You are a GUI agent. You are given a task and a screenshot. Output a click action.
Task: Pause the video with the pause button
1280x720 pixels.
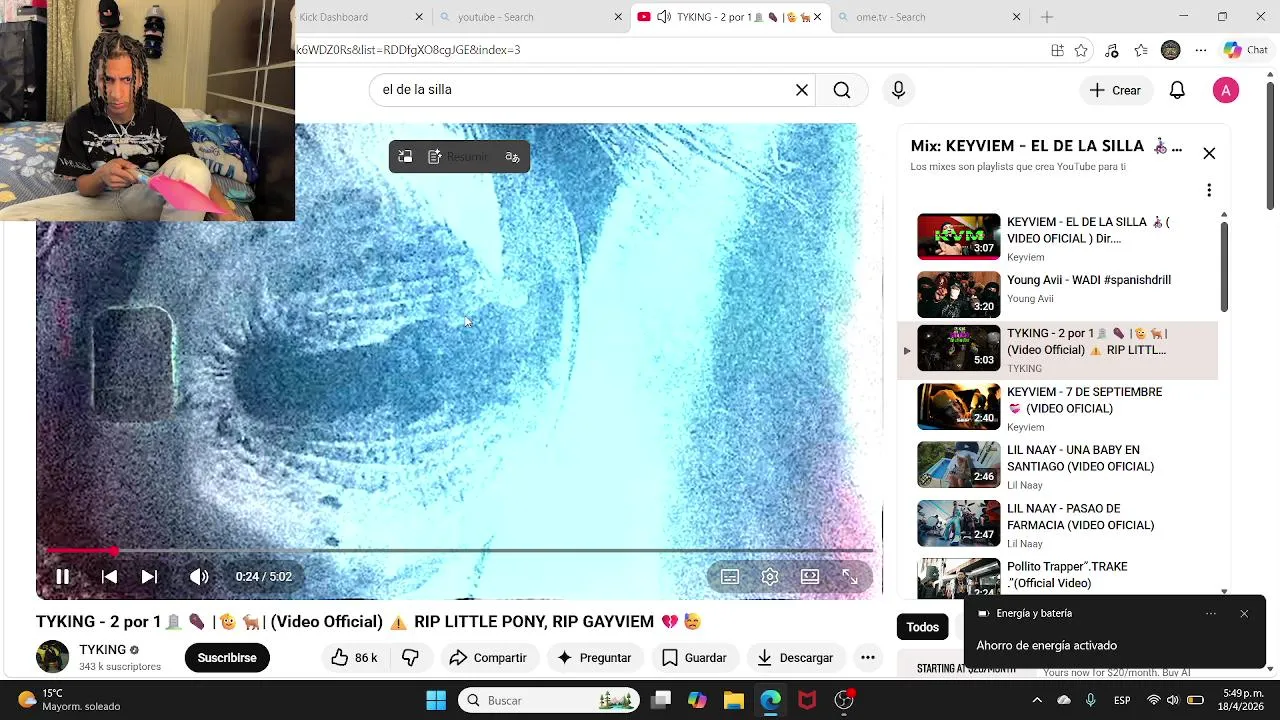coord(62,577)
